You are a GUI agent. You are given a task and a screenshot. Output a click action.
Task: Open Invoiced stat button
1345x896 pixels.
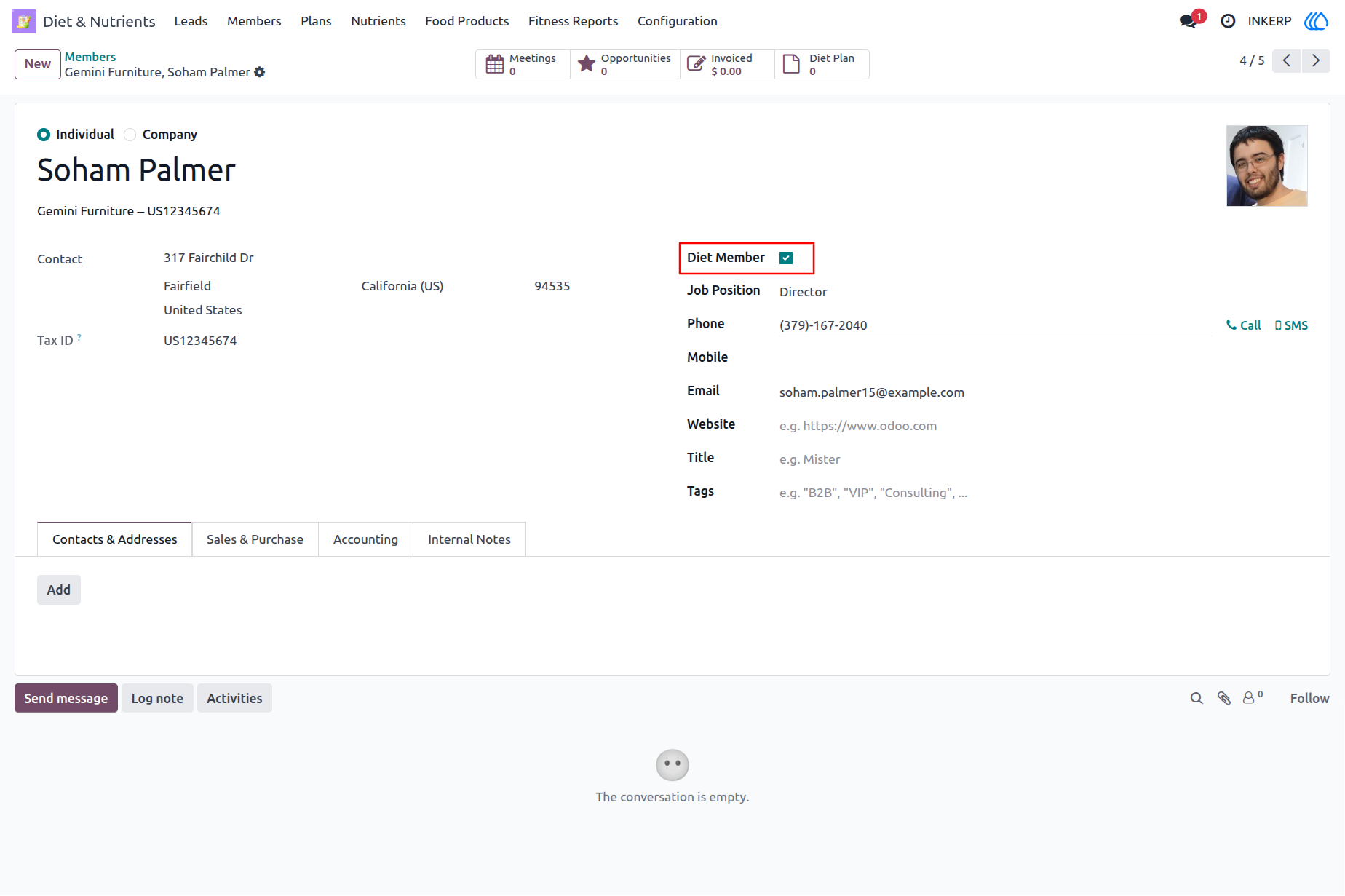pos(727,64)
